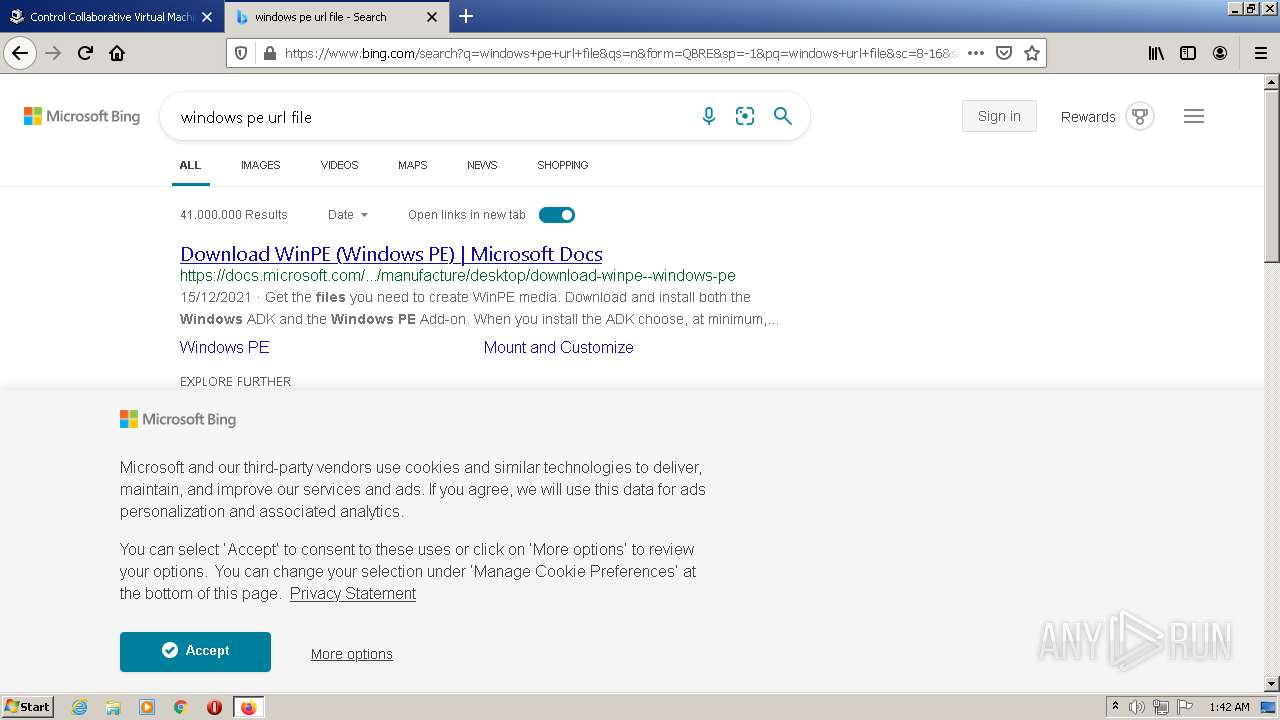Screen dimensions: 1280x720
Task: Open the Firefox home page icon
Action: click(117, 53)
